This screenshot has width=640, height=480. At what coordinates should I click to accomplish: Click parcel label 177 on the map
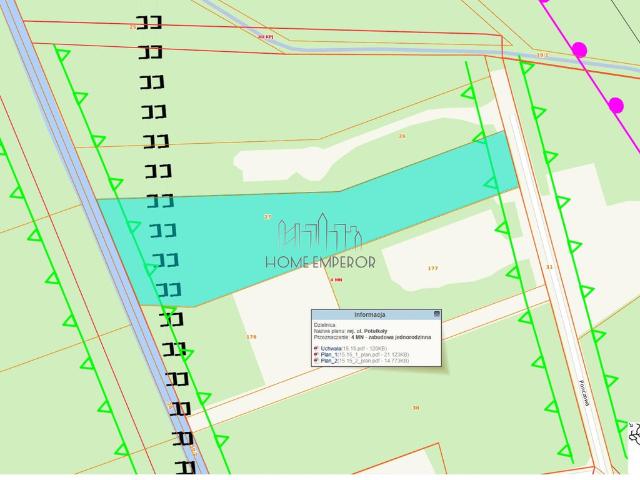click(433, 268)
